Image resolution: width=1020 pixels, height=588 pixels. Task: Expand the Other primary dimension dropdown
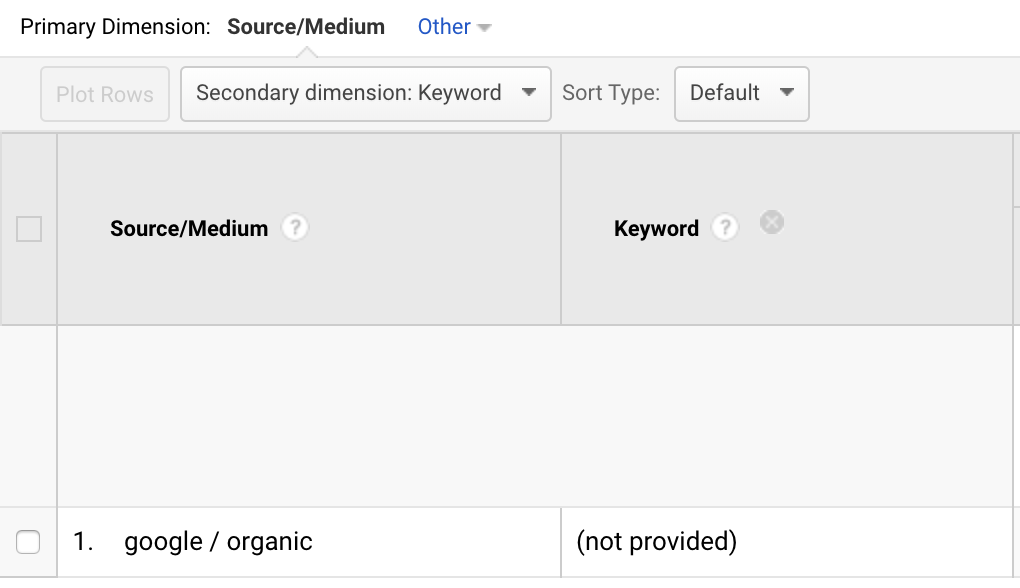tap(454, 27)
